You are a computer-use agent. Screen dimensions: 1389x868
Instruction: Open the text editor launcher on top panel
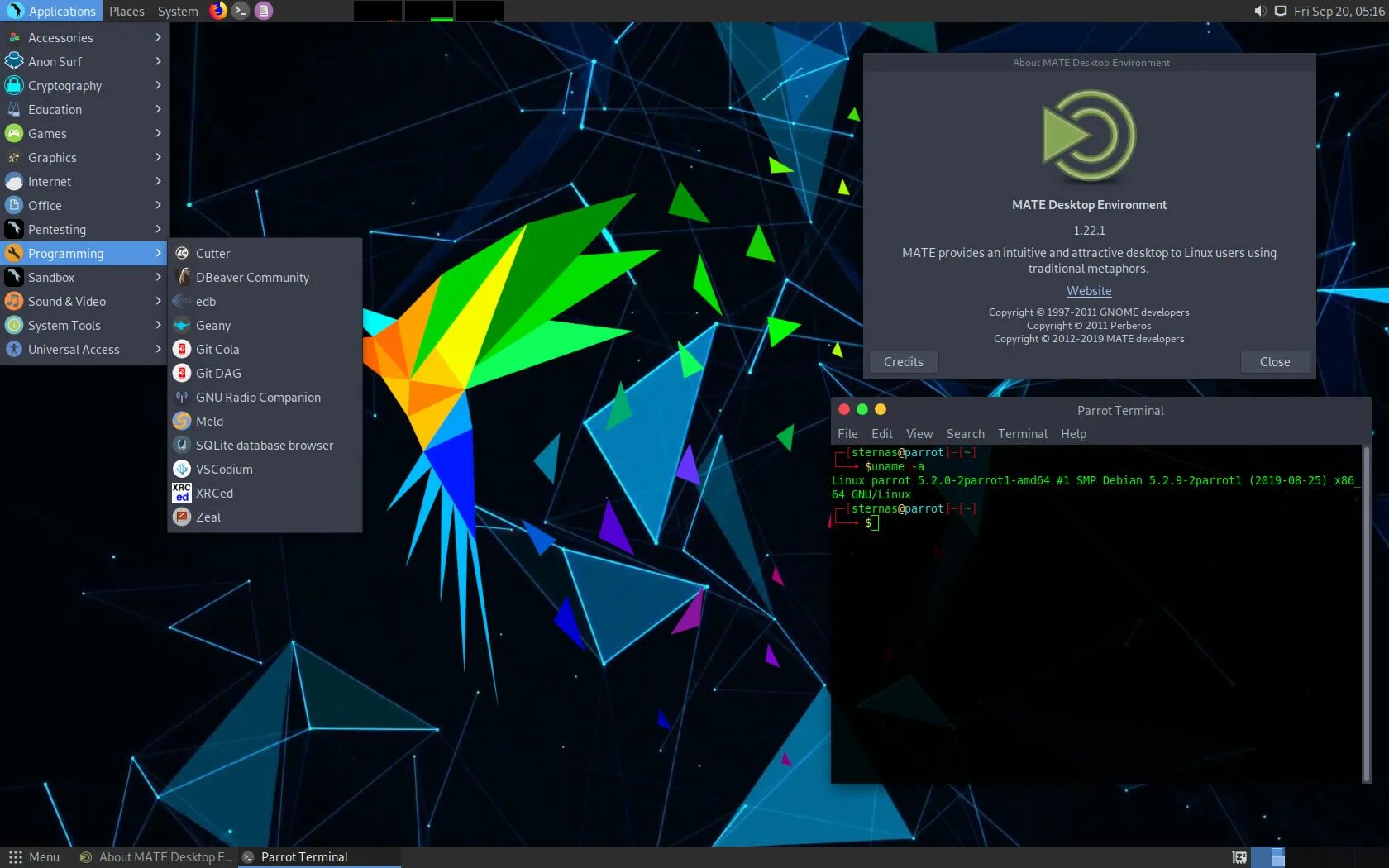coord(263,11)
